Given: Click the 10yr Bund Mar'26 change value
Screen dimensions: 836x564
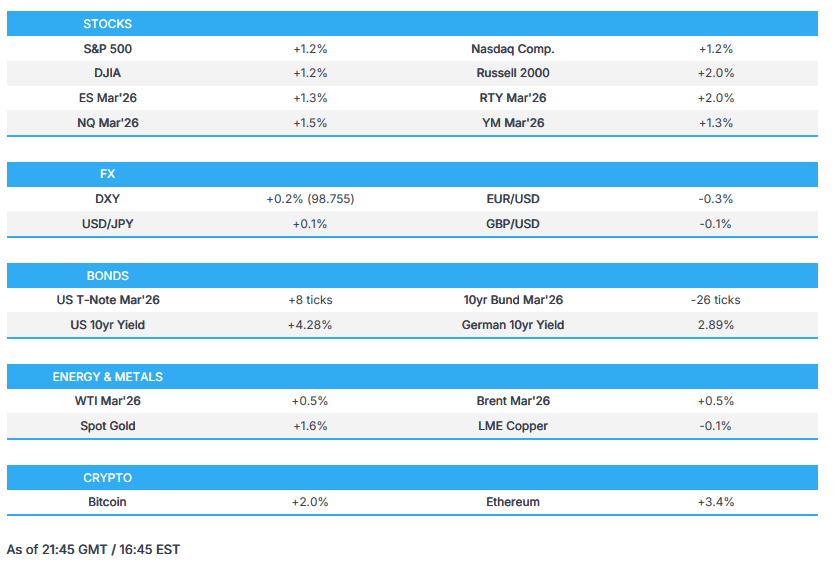Looking at the screenshot, I should (715, 300).
